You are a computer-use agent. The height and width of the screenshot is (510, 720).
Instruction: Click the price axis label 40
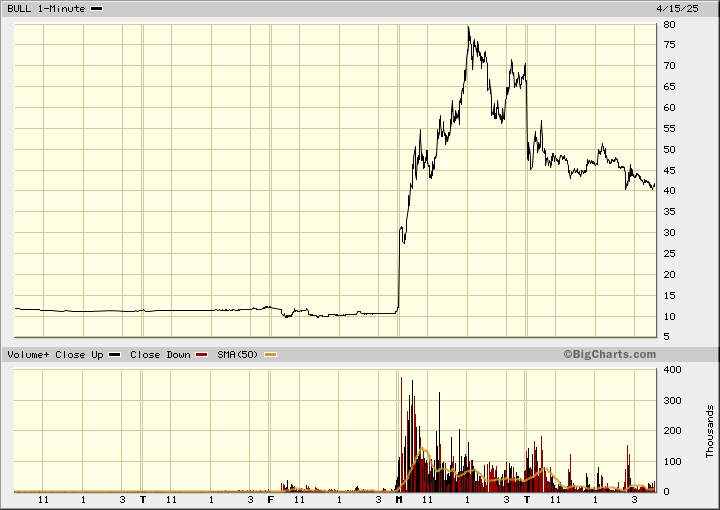click(669, 191)
